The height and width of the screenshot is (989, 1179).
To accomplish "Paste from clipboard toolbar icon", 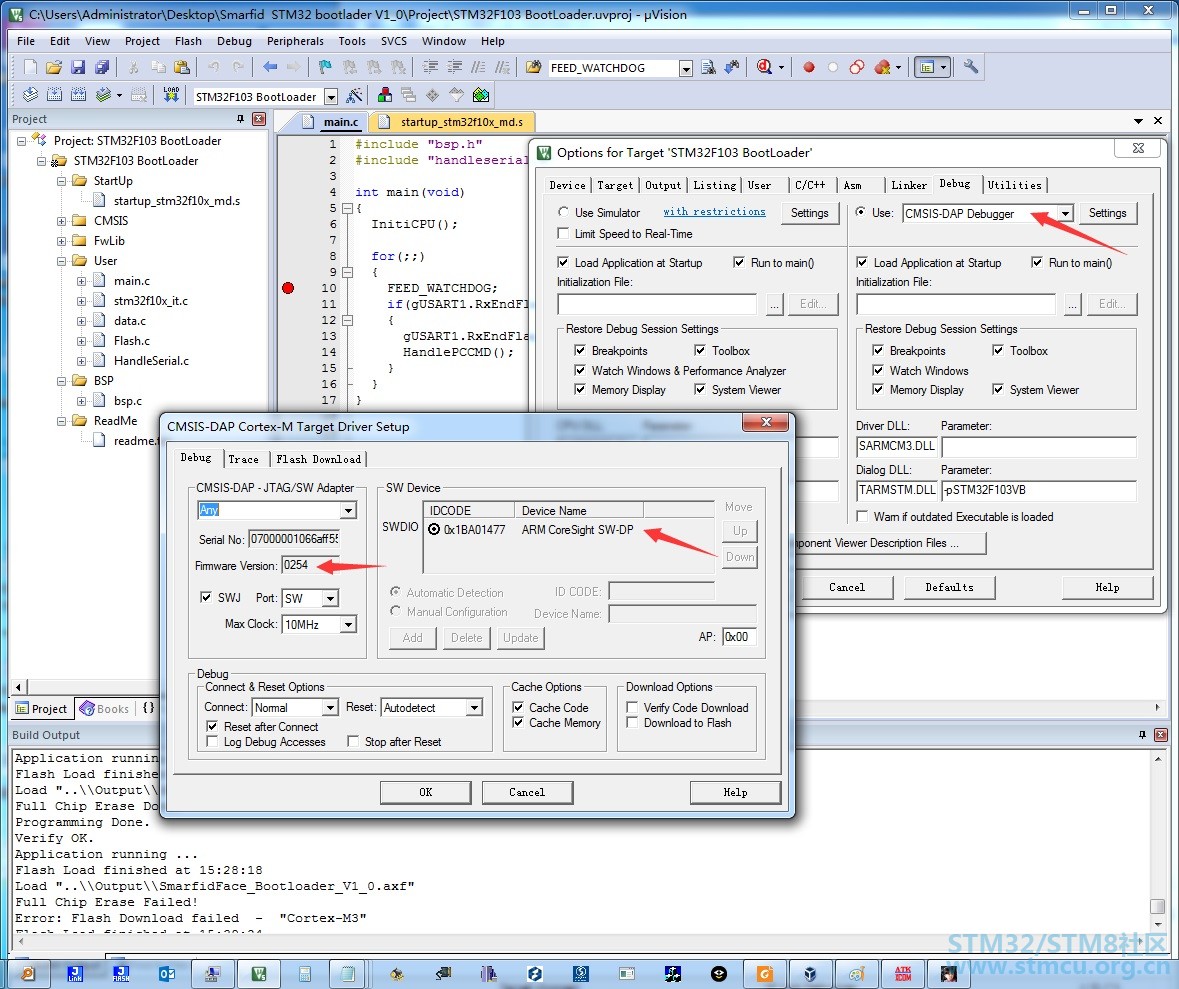I will [x=182, y=68].
